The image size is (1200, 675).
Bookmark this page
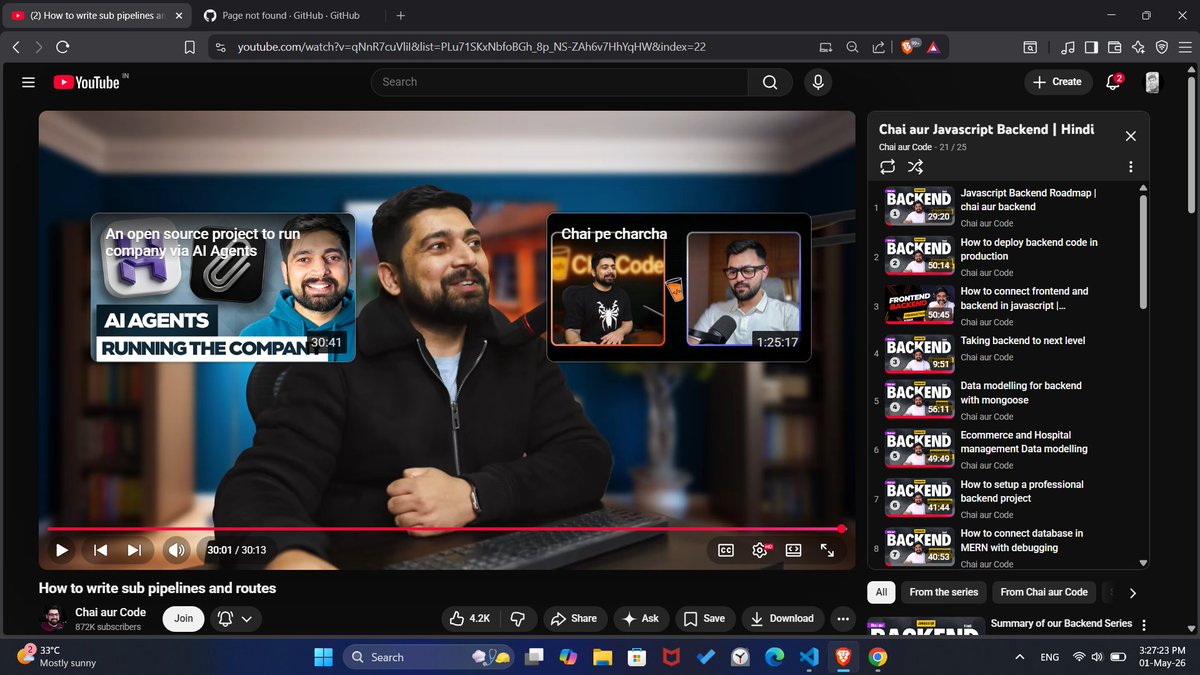click(190, 47)
